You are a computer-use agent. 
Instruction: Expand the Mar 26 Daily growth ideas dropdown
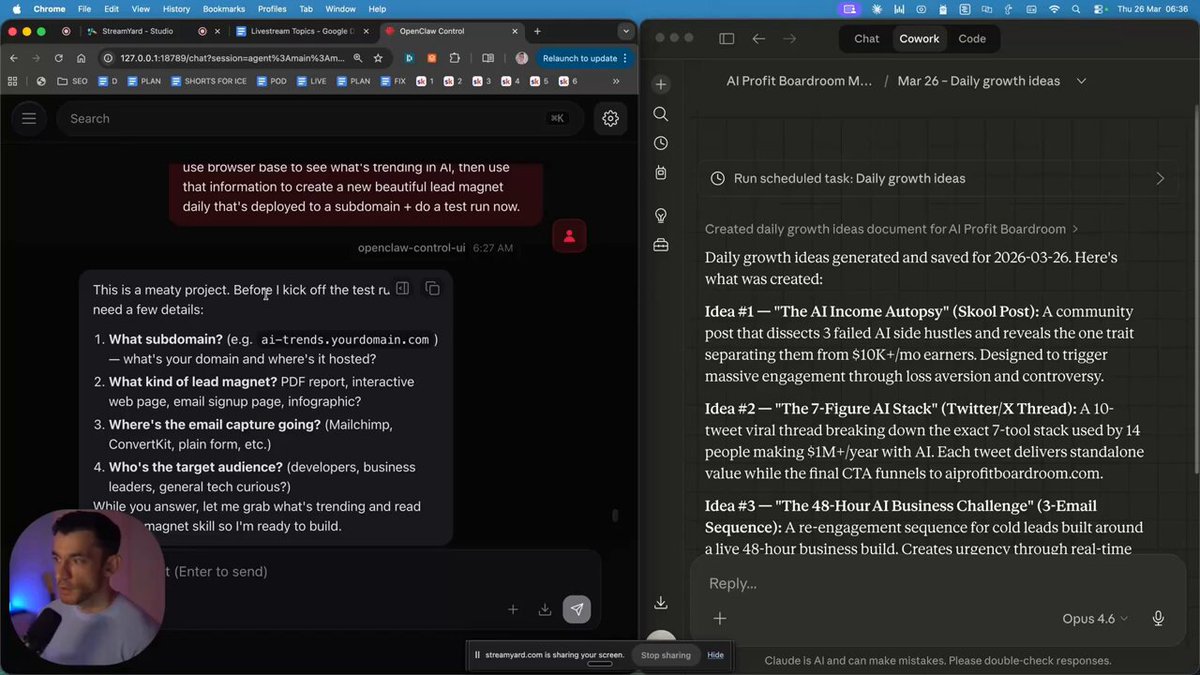1081,81
